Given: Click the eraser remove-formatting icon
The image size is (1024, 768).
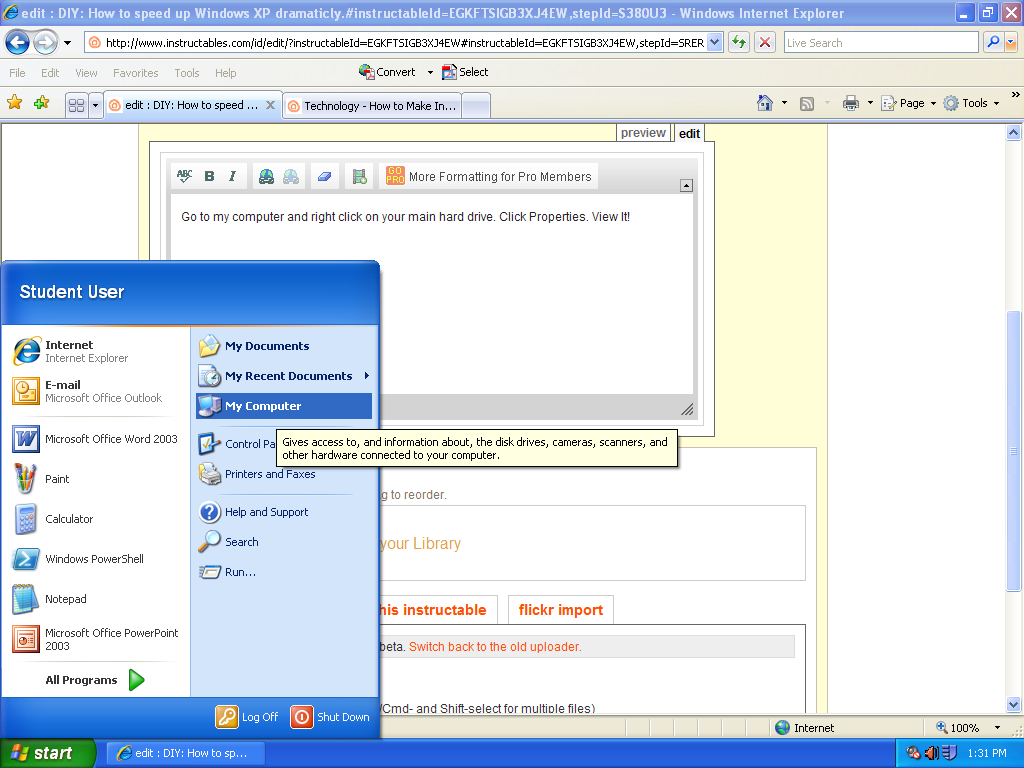Looking at the screenshot, I should click(x=324, y=176).
